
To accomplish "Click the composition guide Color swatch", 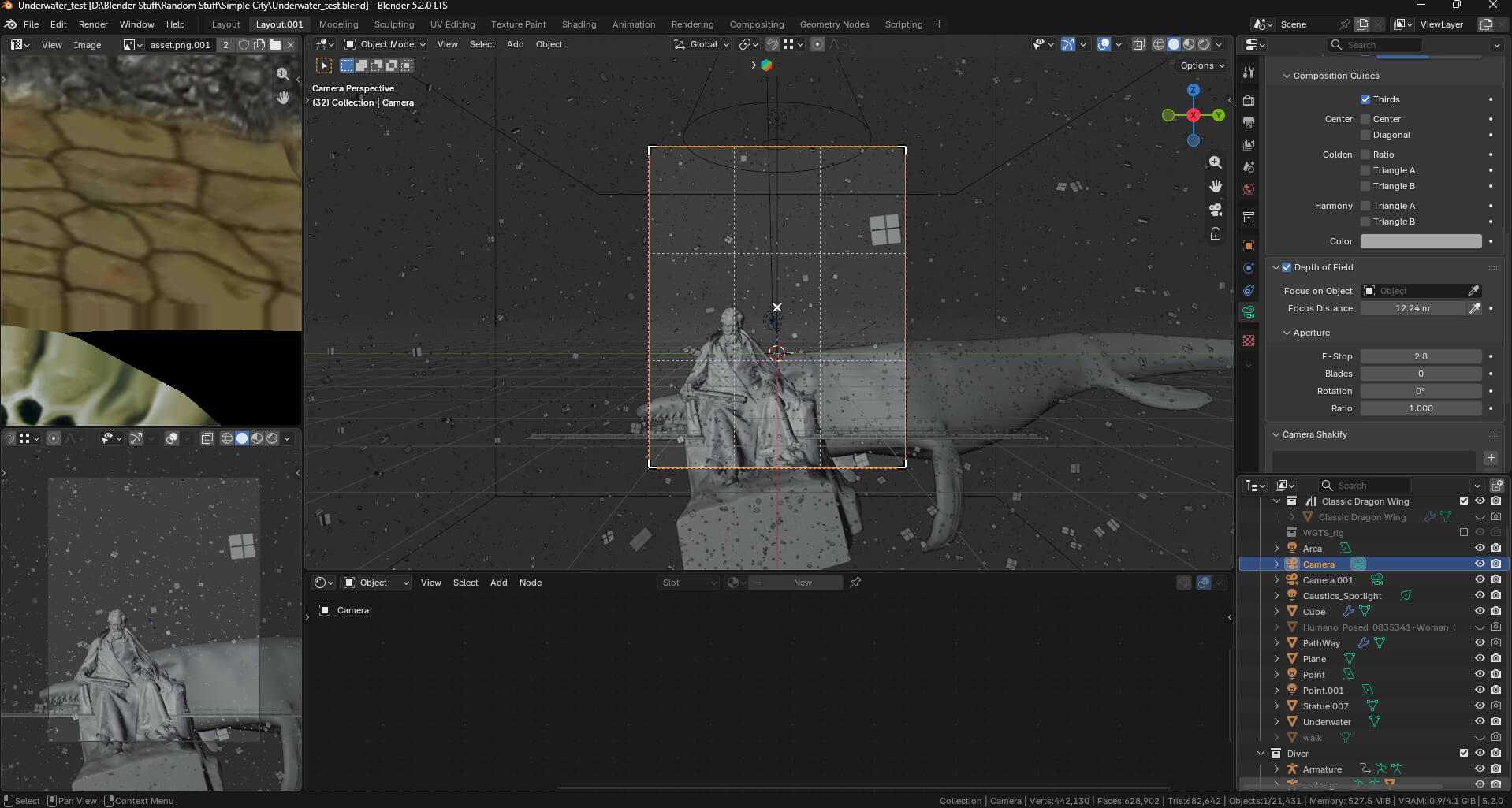I will (x=1421, y=241).
